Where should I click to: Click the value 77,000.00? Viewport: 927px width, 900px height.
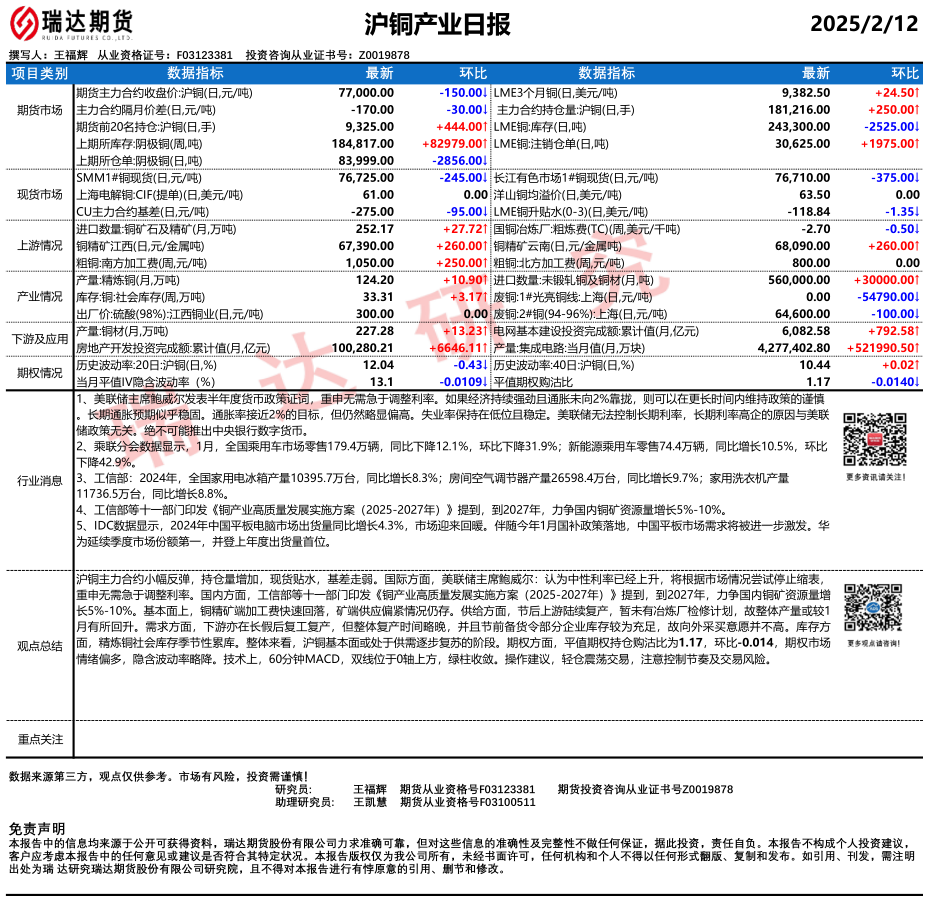click(366, 93)
